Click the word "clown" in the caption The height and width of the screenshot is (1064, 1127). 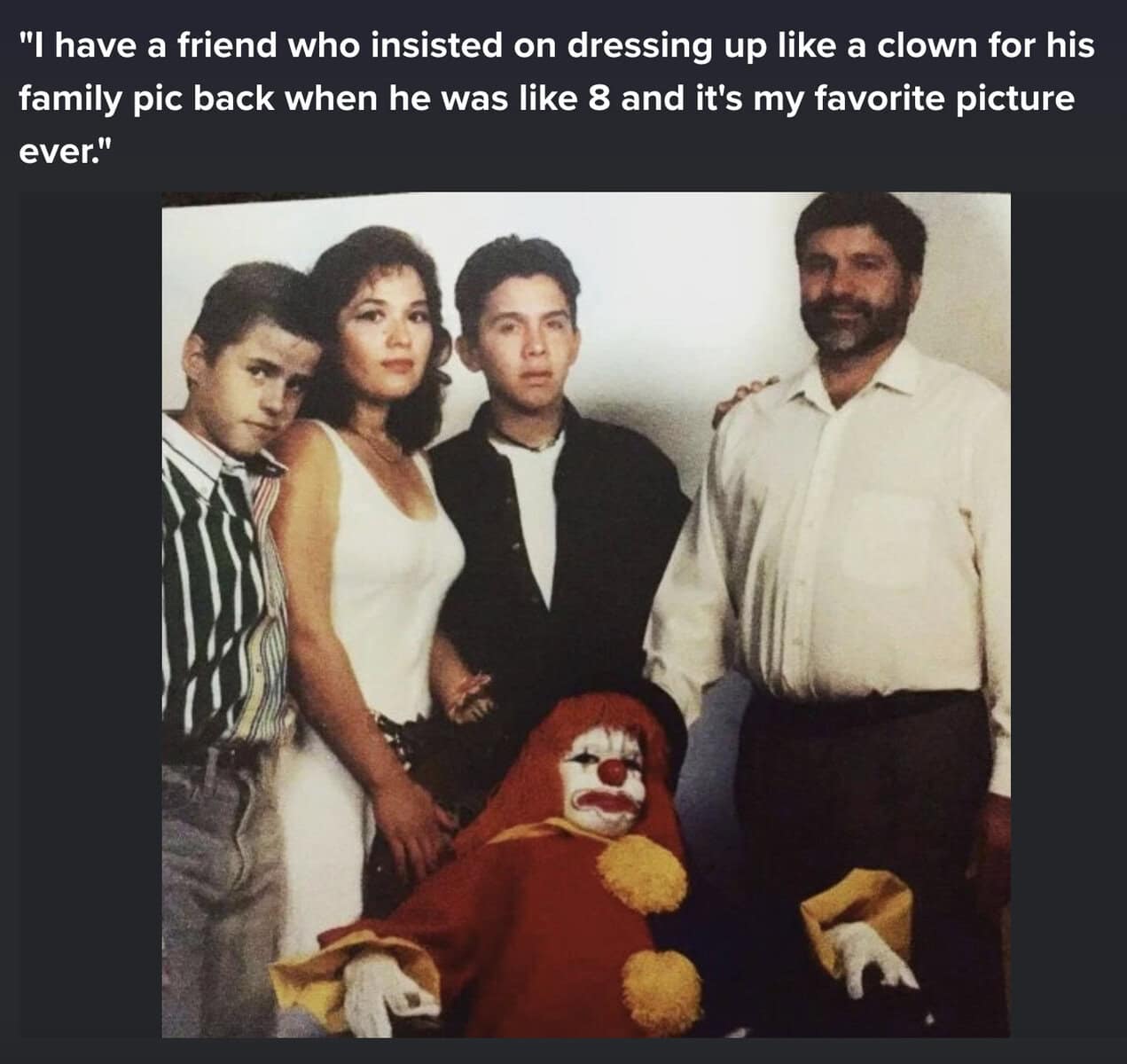coord(918,45)
